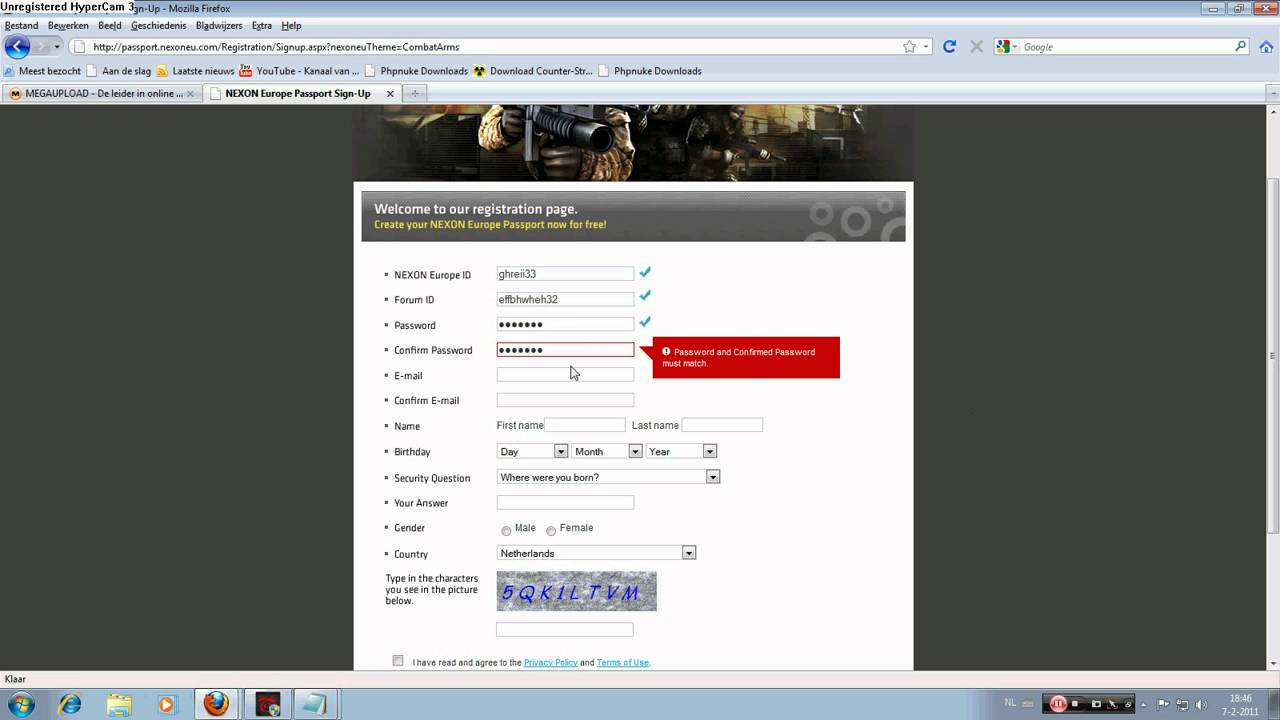
Task: Open the Bestand menu
Action: click(x=21, y=25)
